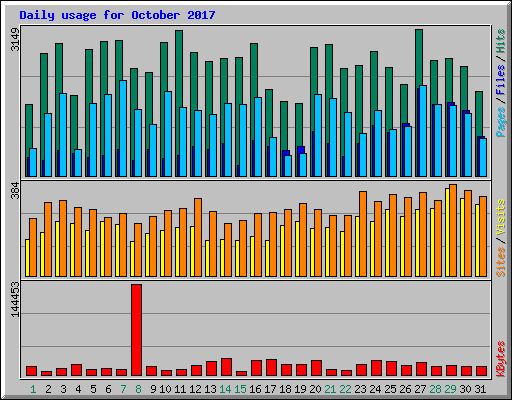
Task: Click day label 7 on the x-axis
Action: (123, 389)
